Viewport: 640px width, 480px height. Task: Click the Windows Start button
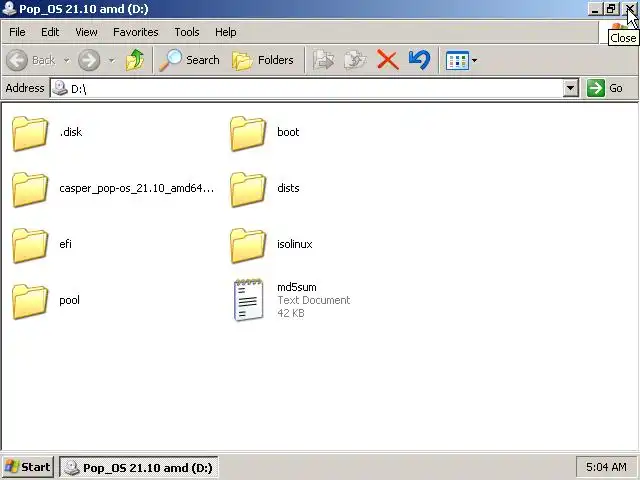point(28,467)
